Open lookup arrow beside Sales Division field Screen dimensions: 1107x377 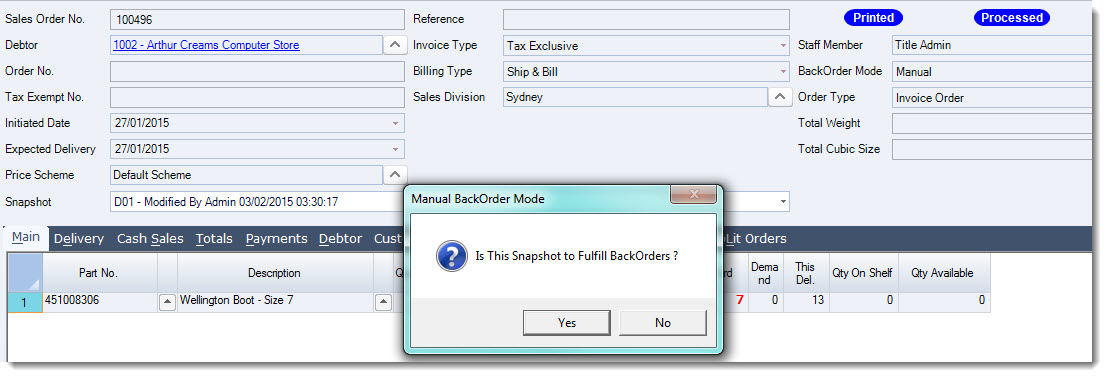tap(779, 97)
